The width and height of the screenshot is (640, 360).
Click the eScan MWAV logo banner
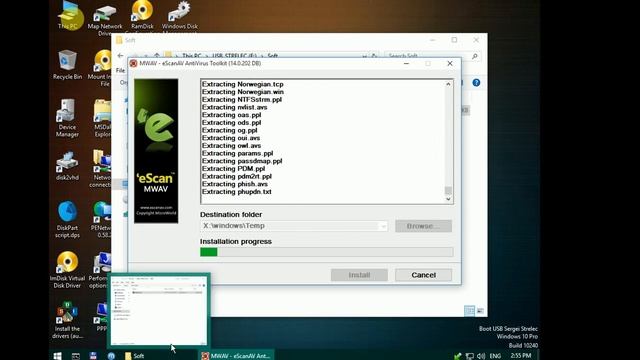click(x=156, y=151)
